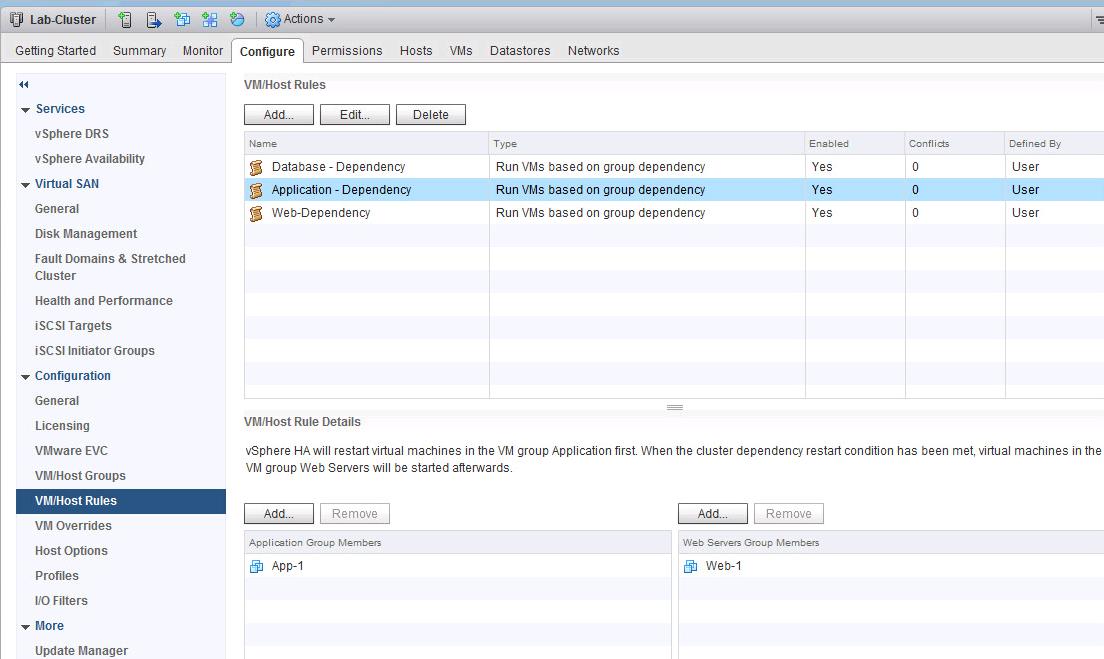Collapse the navigation pane with double-arrow icon
Screen dimensions: 1104x659
[x=24, y=85]
